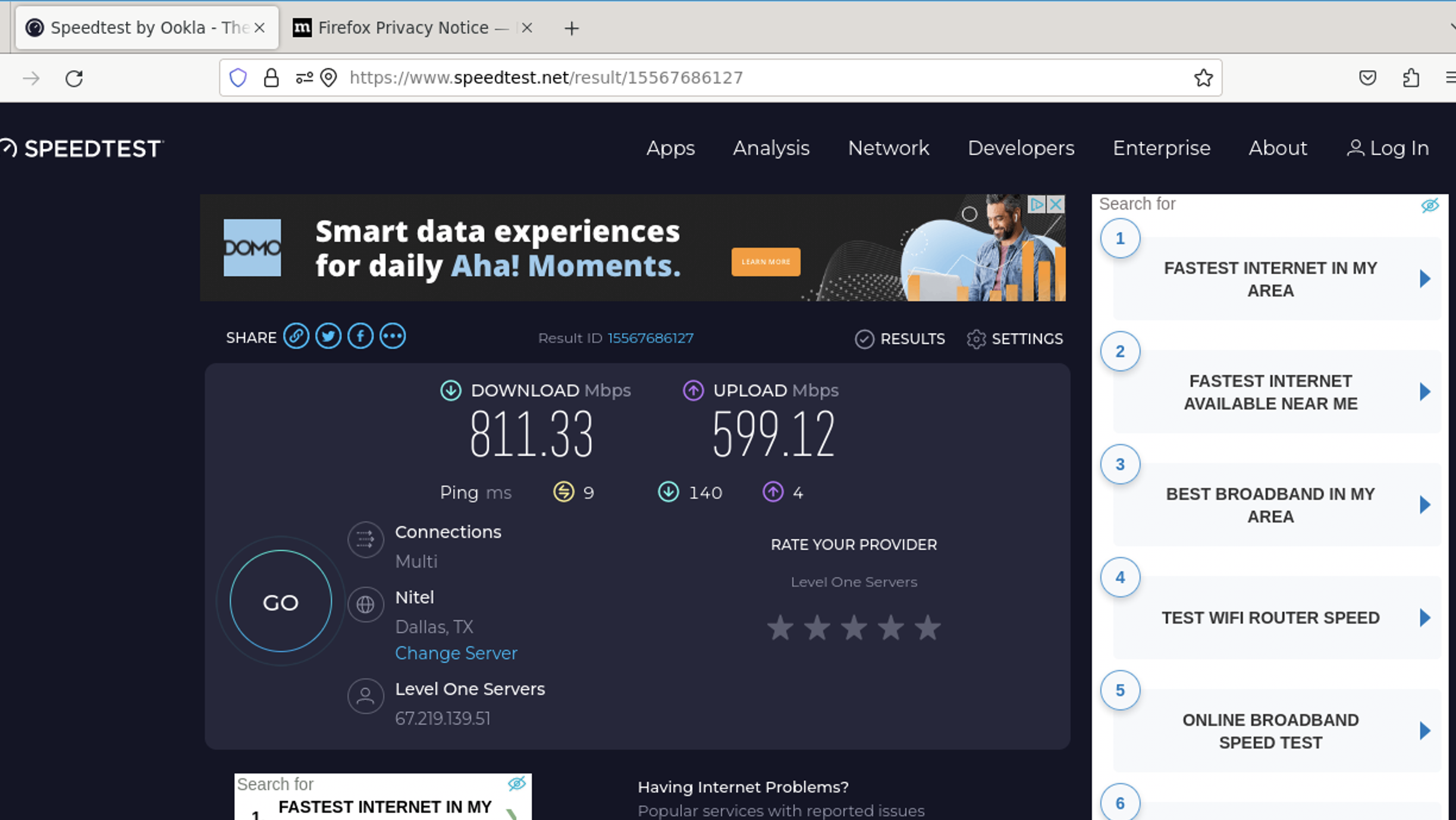Rate provider with the third star
Viewport: 1456px width, 820px height.
coord(853,628)
